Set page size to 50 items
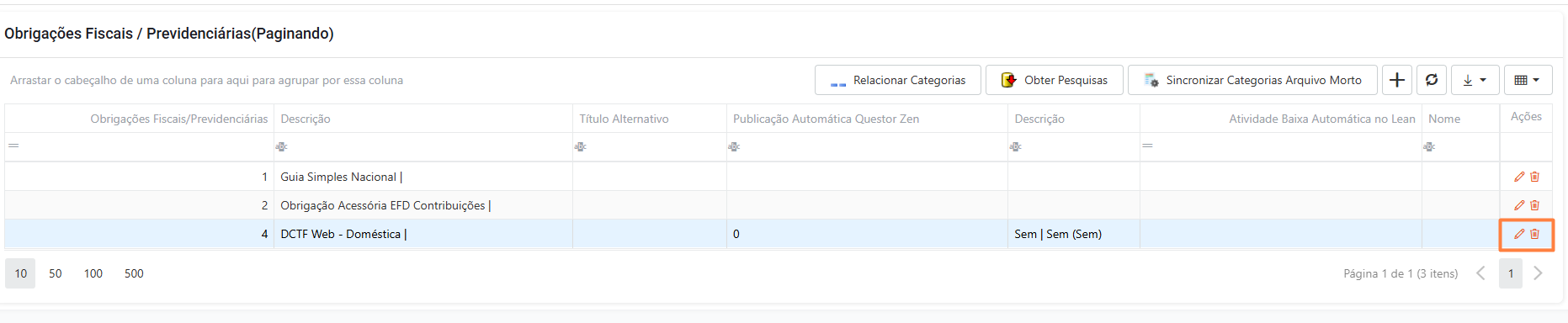 click(56, 273)
